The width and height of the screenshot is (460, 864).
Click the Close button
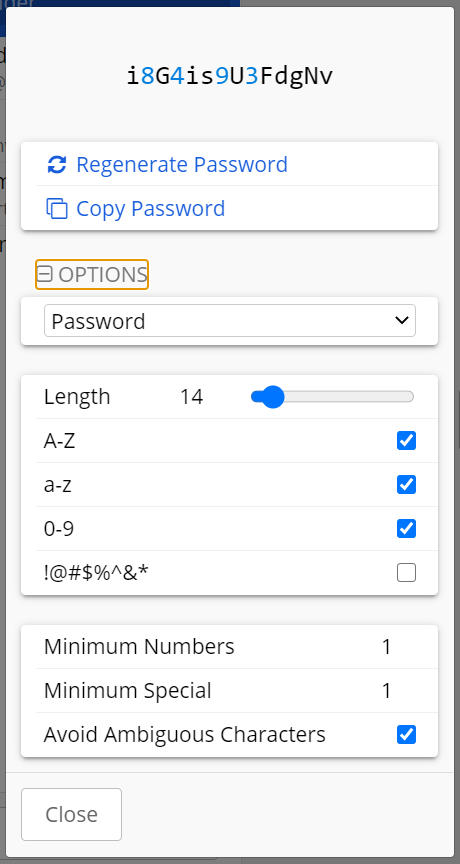point(72,814)
